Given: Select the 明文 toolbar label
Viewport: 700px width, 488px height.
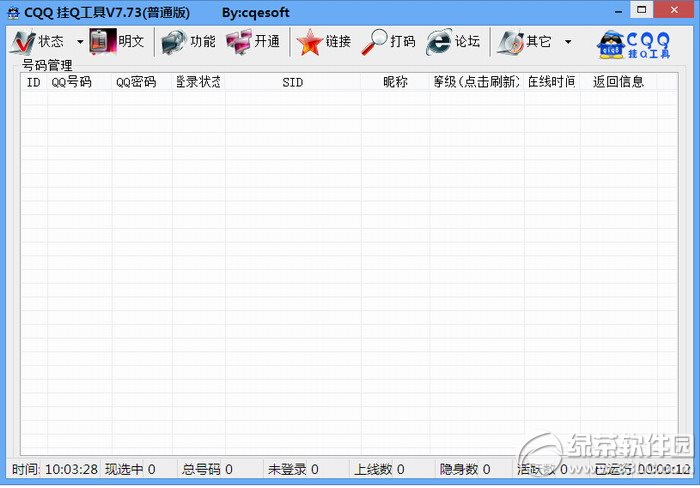Looking at the screenshot, I should pyautogui.click(x=131, y=42).
